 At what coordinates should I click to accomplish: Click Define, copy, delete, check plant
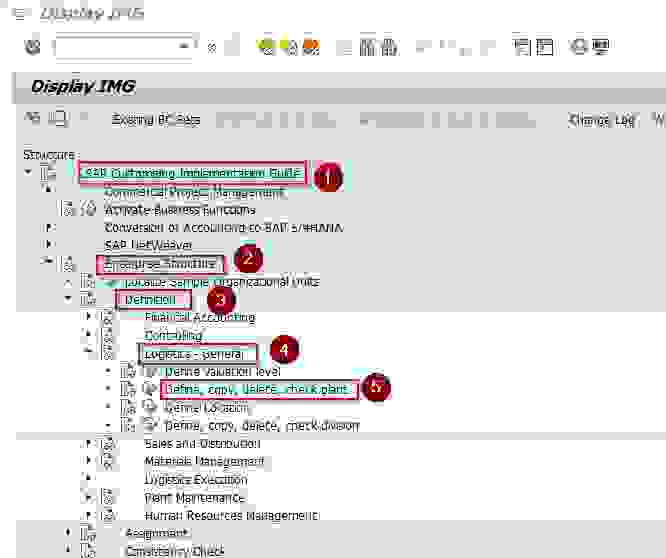click(x=257, y=389)
